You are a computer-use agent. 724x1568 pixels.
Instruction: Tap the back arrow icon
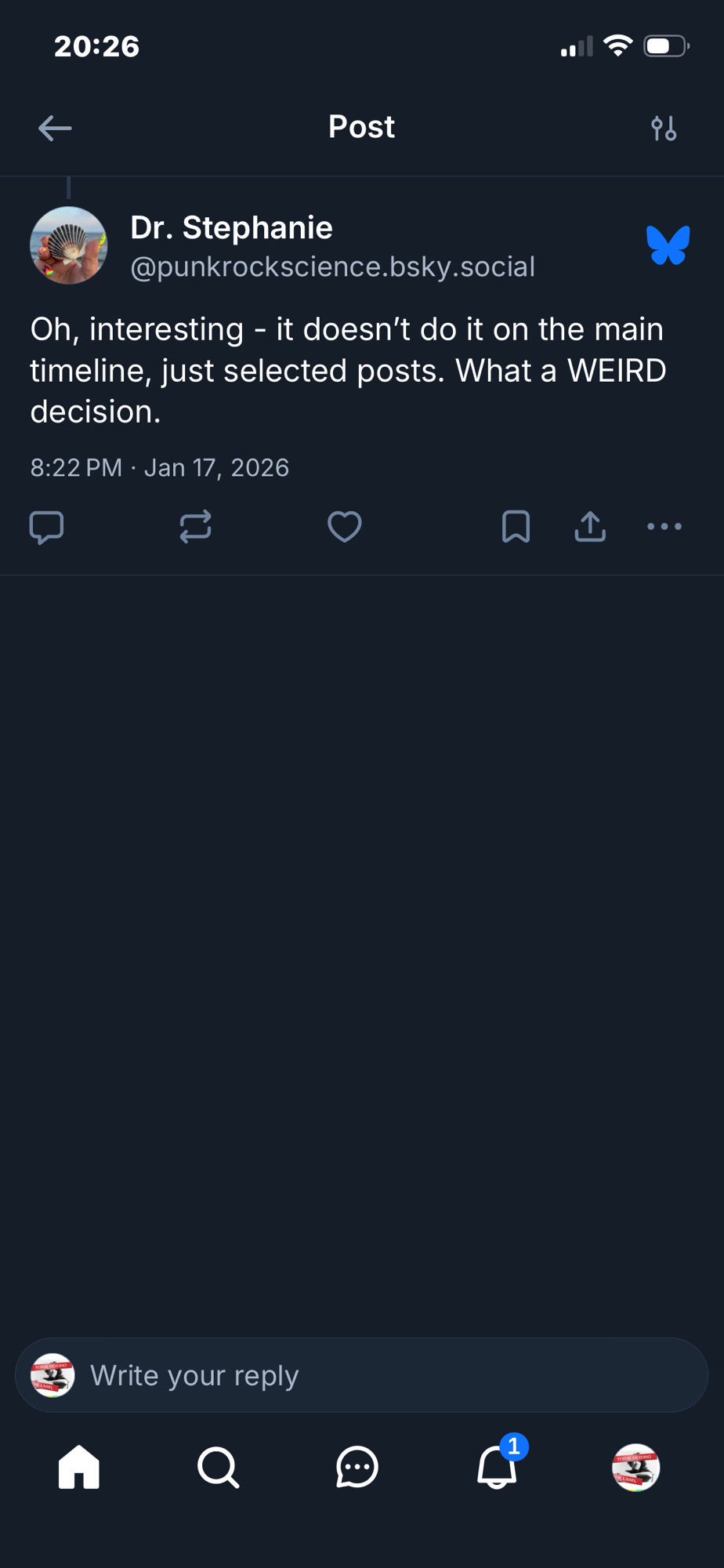coord(55,128)
